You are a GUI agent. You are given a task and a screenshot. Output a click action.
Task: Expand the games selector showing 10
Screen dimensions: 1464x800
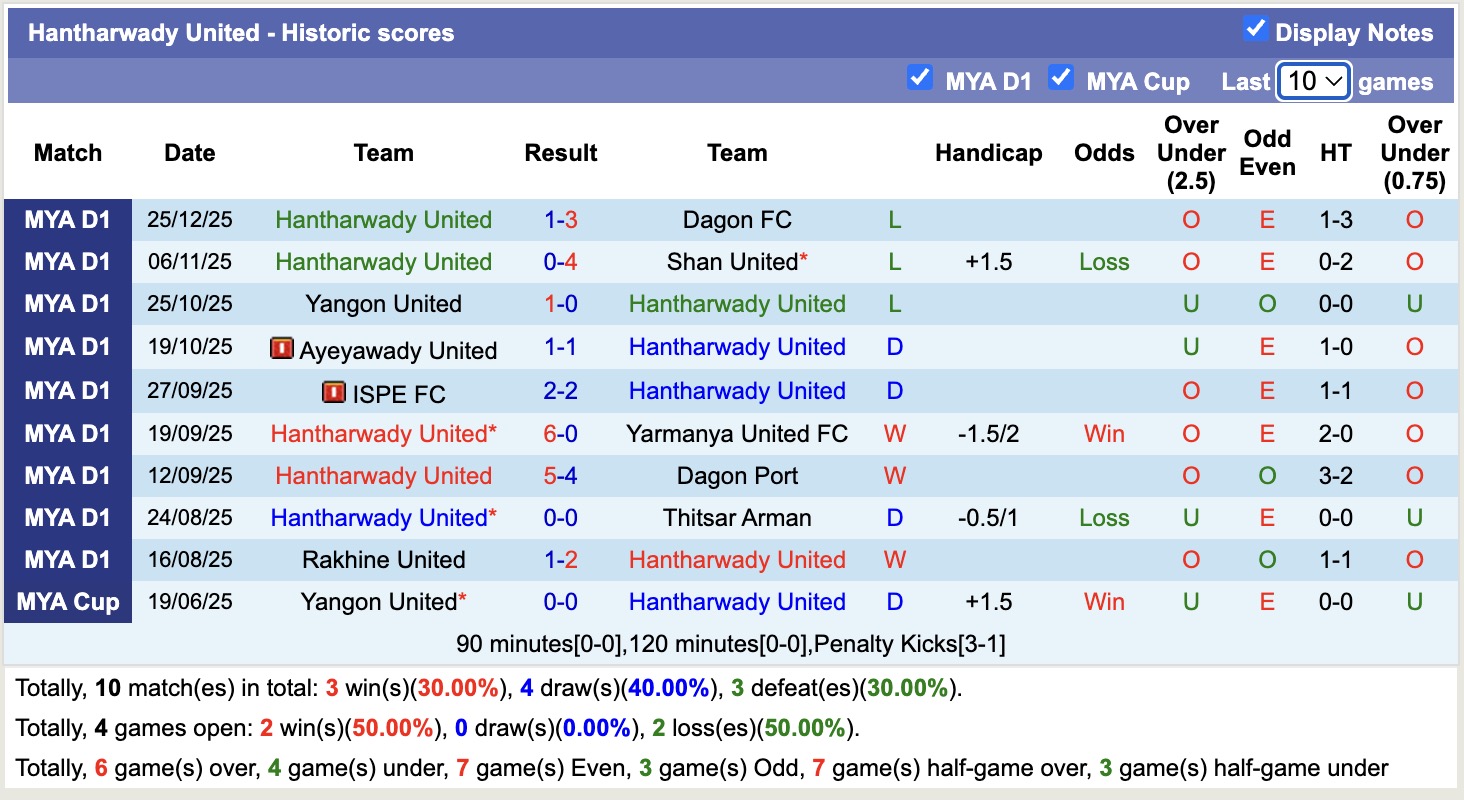tap(1314, 81)
